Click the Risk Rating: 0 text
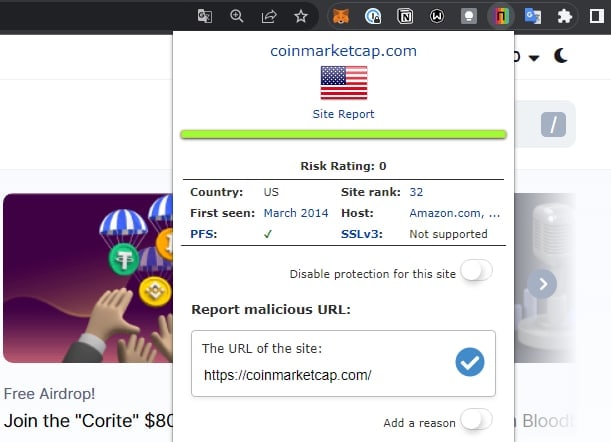611x442 pixels. pyautogui.click(x=343, y=166)
